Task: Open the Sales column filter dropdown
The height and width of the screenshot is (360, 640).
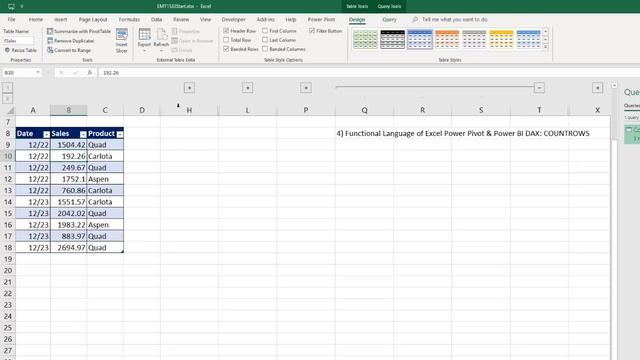Action: click(83, 134)
